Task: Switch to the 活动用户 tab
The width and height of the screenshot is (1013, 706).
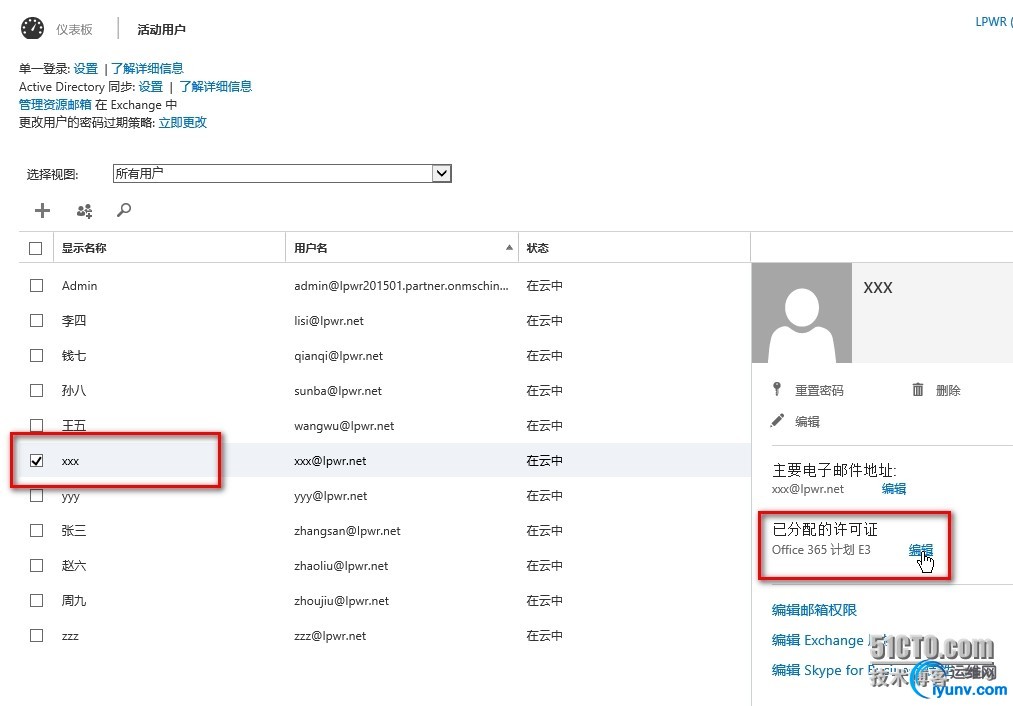Action: 161,30
